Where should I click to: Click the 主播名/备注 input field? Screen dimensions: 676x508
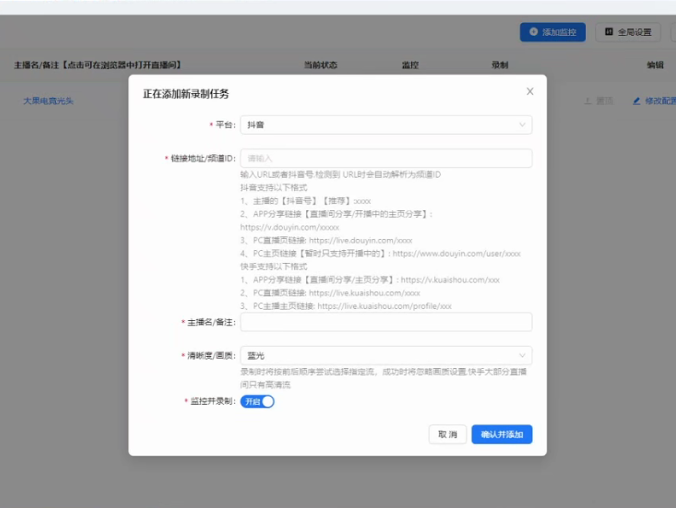point(386,322)
